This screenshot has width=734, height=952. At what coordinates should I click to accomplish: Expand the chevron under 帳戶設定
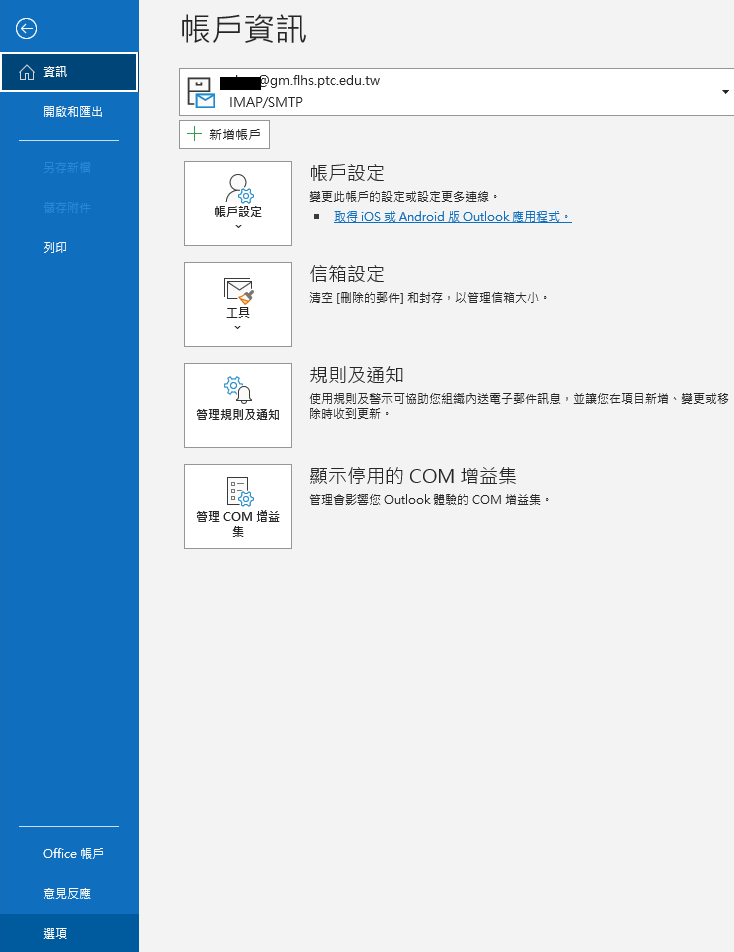click(x=238, y=226)
